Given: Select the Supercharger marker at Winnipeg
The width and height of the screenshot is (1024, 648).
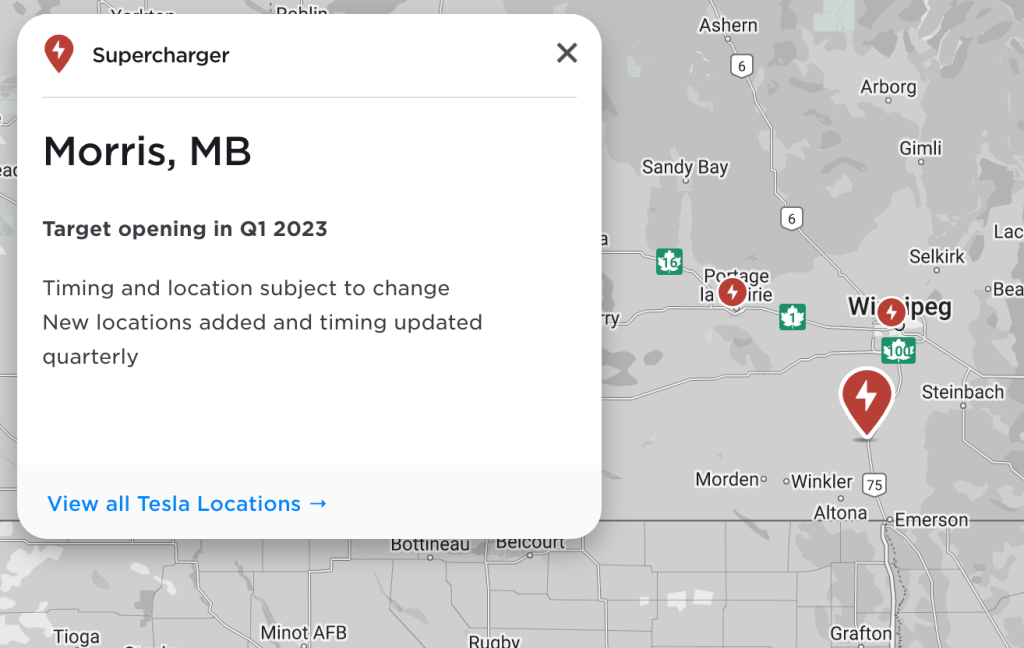Looking at the screenshot, I should pyautogui.click(x=890, y=312).
